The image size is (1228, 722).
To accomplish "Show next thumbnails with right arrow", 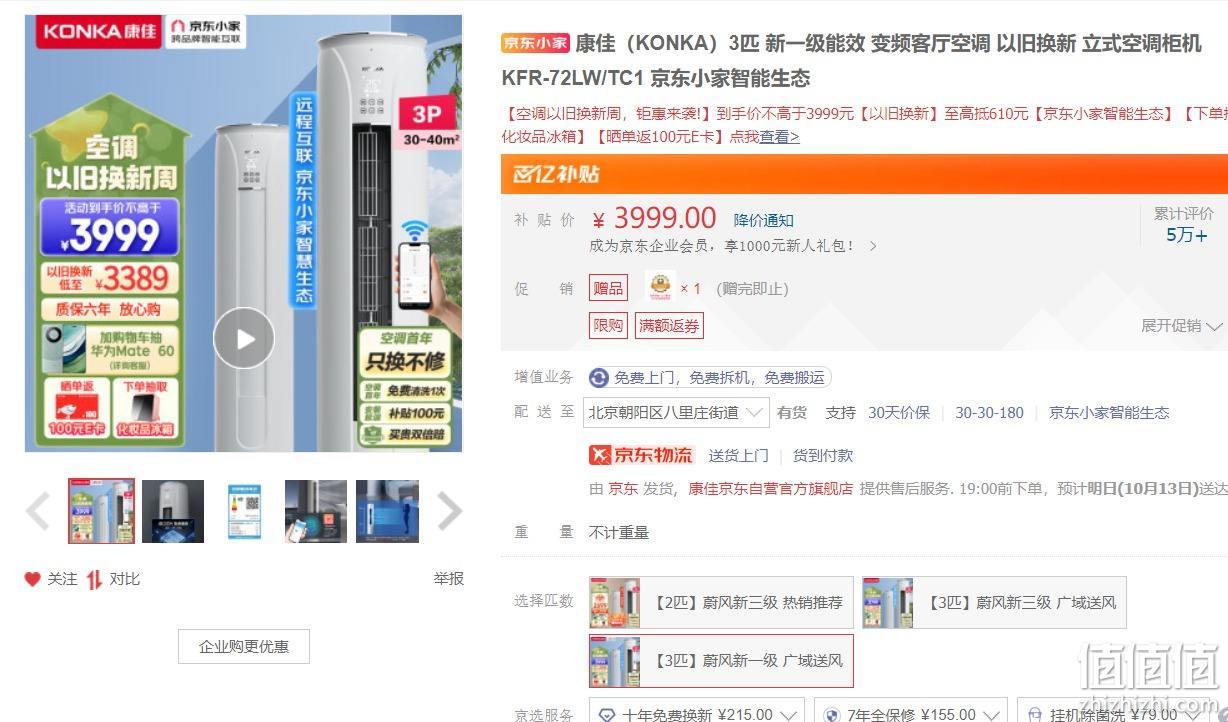I will click(450, 511).
